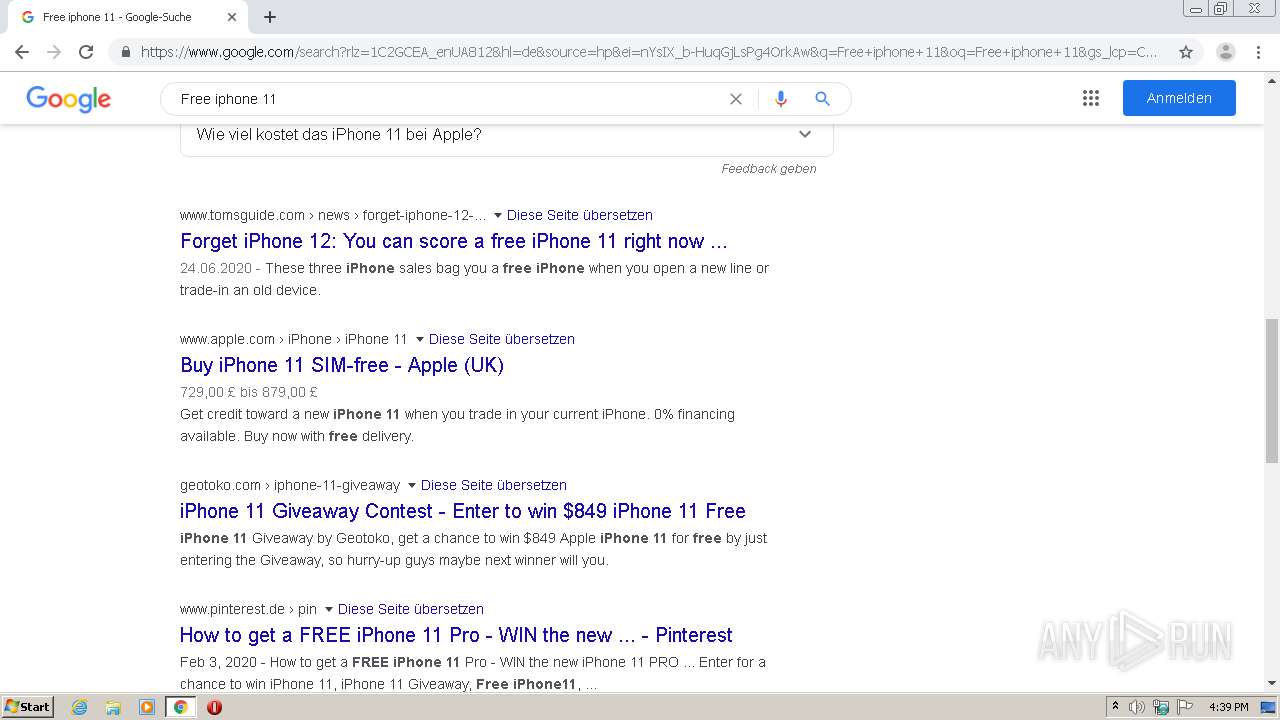The width and height of the screenshot is (1280, 720).
Task: Open the Windows Start menu
Action: point(27,707)
